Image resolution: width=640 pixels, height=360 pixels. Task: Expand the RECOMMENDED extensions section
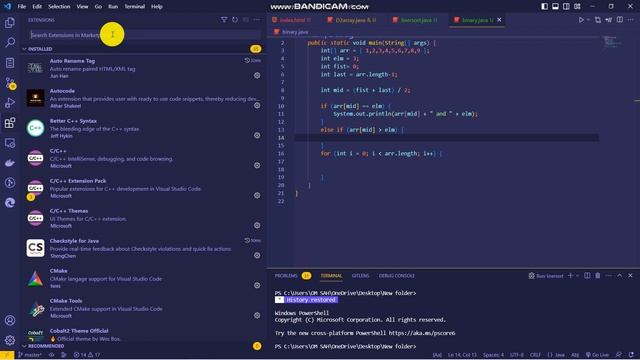click(142, 346)
